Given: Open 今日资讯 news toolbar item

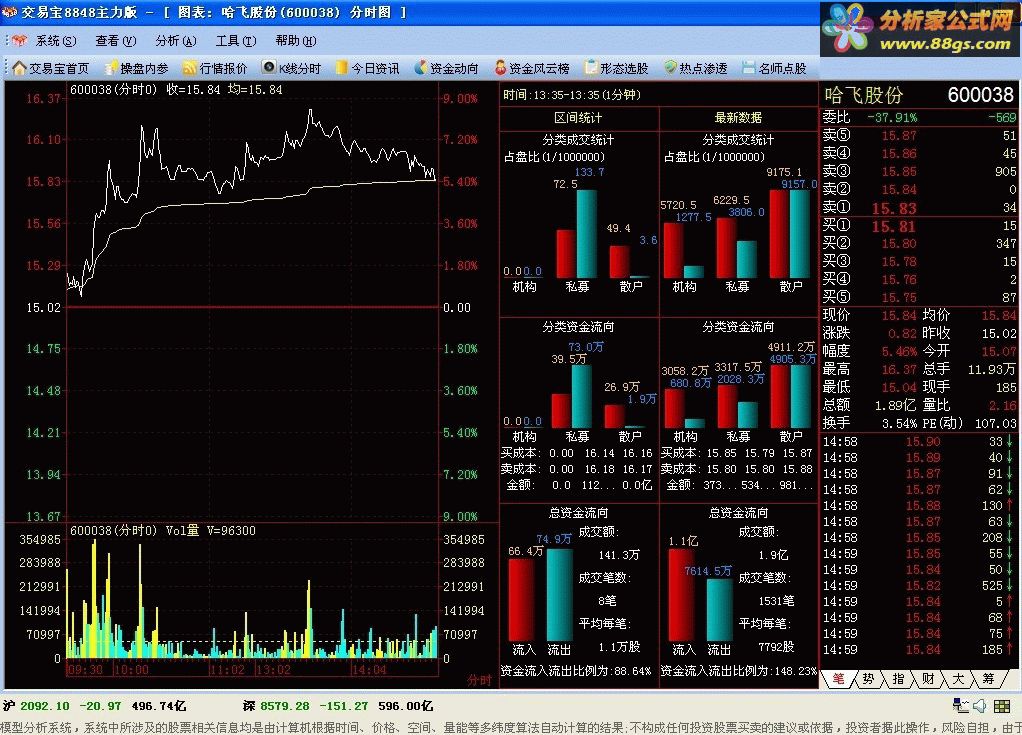Looking at the screenshot, I should point(368,68).
